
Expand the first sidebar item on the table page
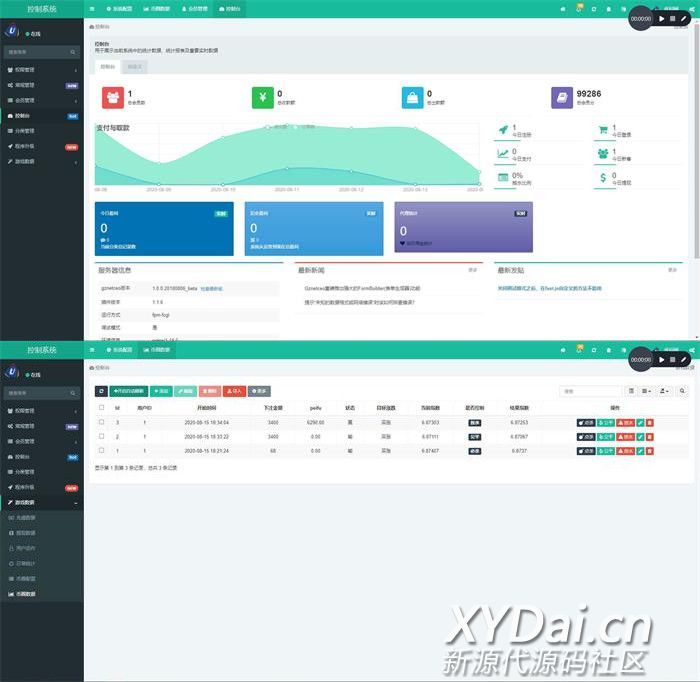coord(42,411)
